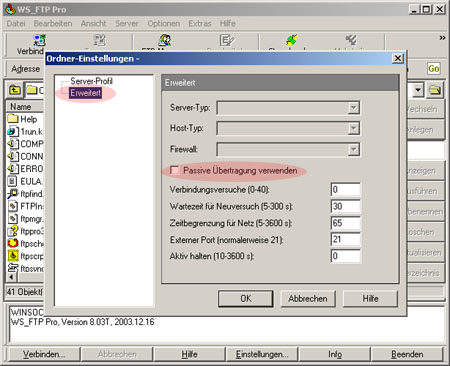Click the Beenden bottom button
This screenshot has width=450, height=366.
(407, 354)
